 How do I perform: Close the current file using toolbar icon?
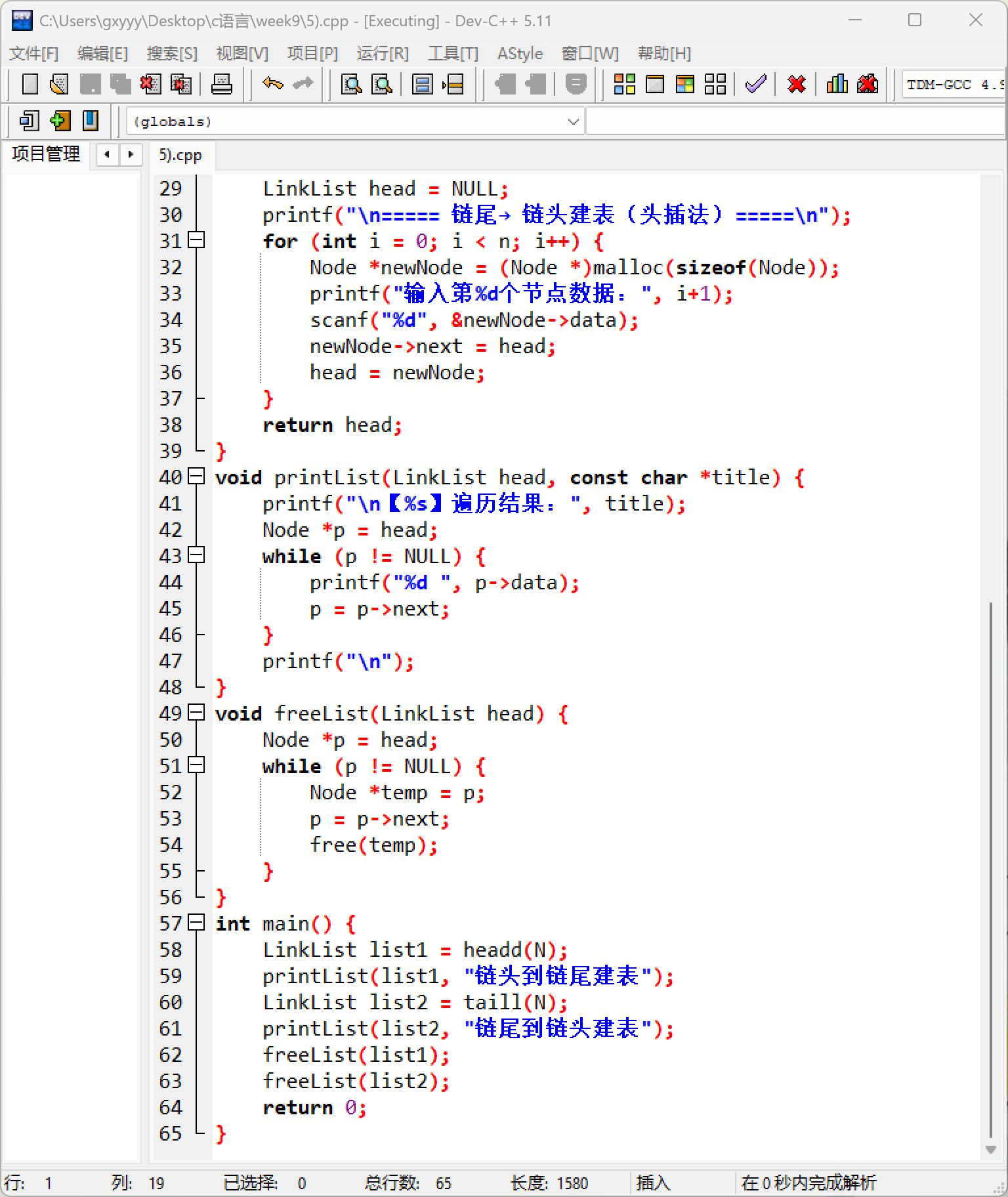tap(150, 84)
